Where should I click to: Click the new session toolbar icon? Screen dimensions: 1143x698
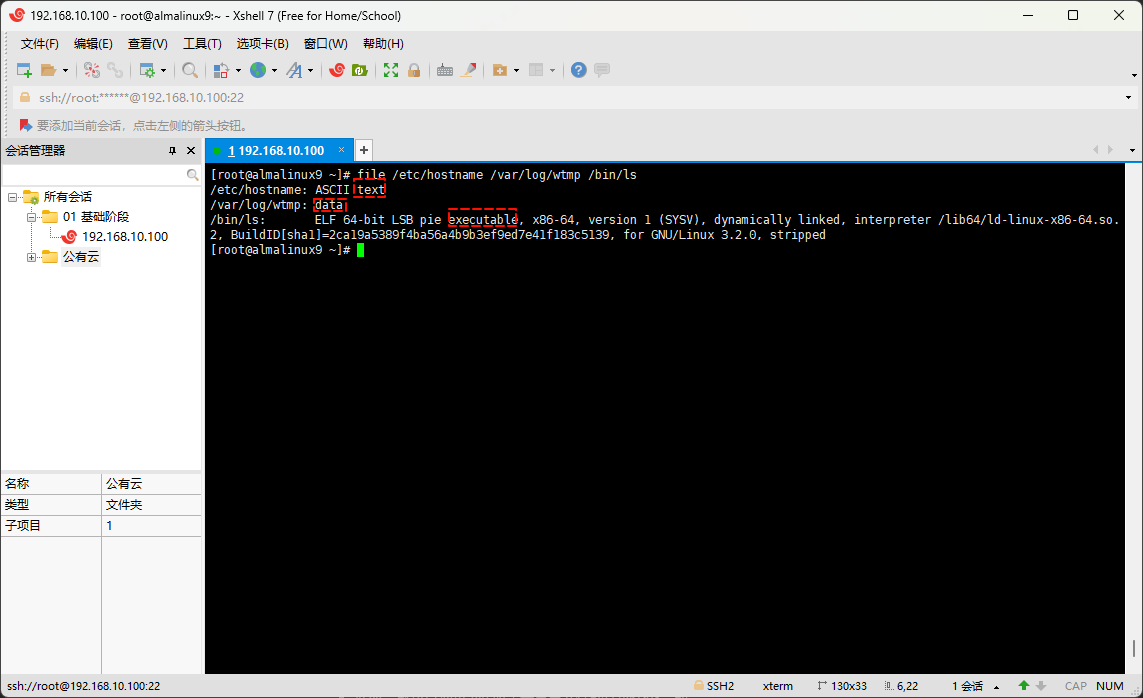click(x=24, y=70)
